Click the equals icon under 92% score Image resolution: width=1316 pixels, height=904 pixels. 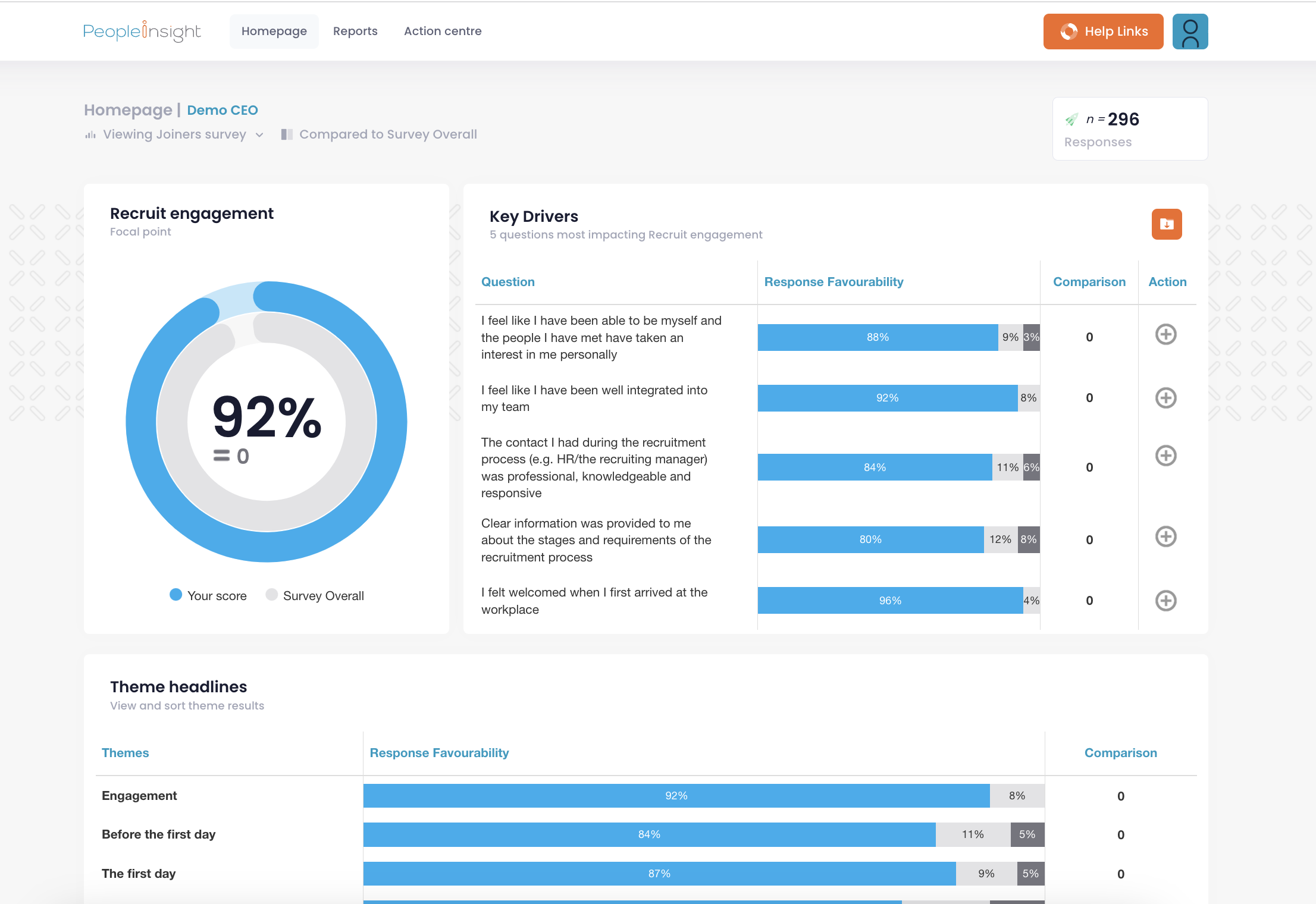[x=221, y=456]
